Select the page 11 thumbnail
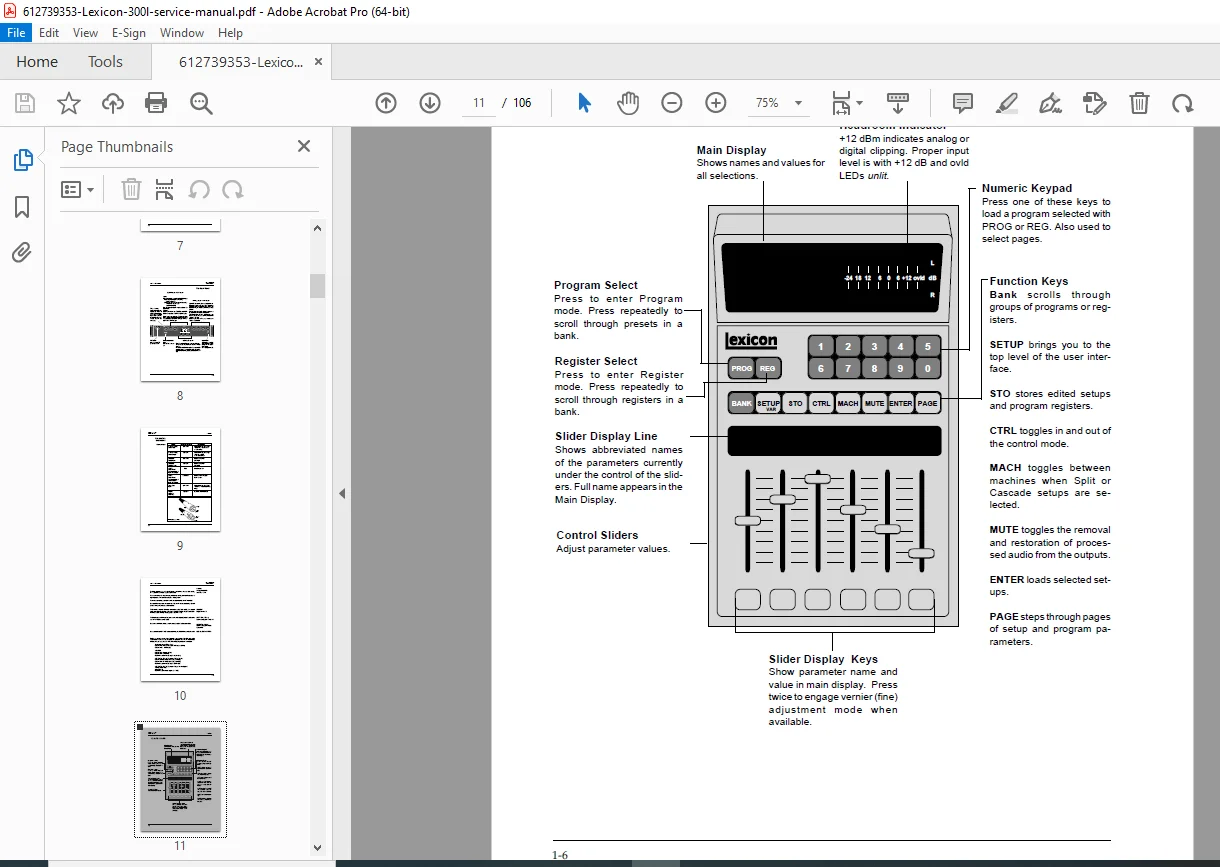The image size is (1220, 867). (x=180, y=779)
